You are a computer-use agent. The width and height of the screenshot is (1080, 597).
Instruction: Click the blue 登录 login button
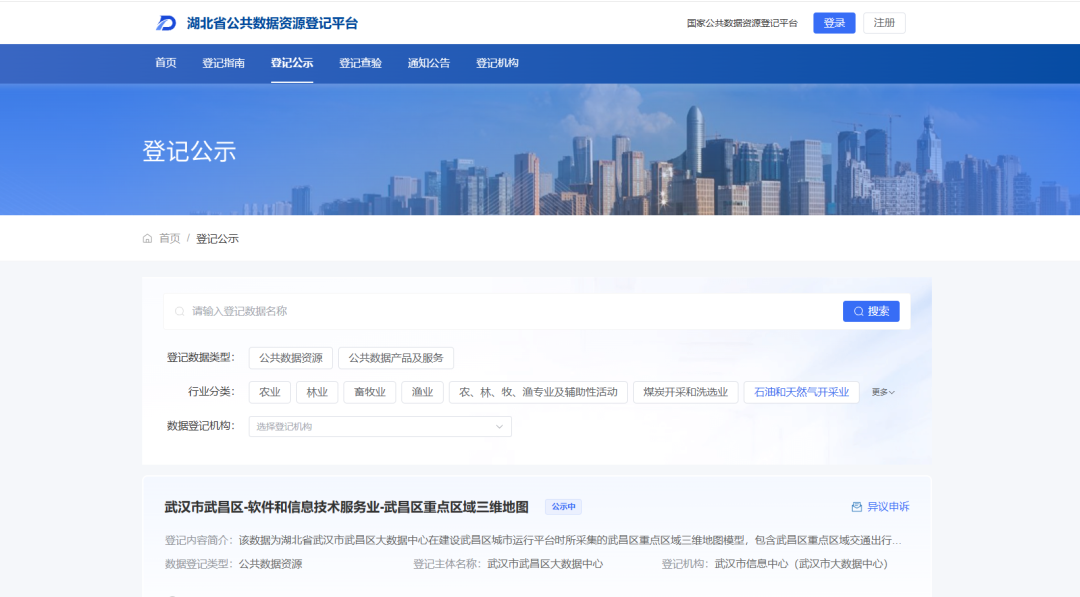point(834,23)
